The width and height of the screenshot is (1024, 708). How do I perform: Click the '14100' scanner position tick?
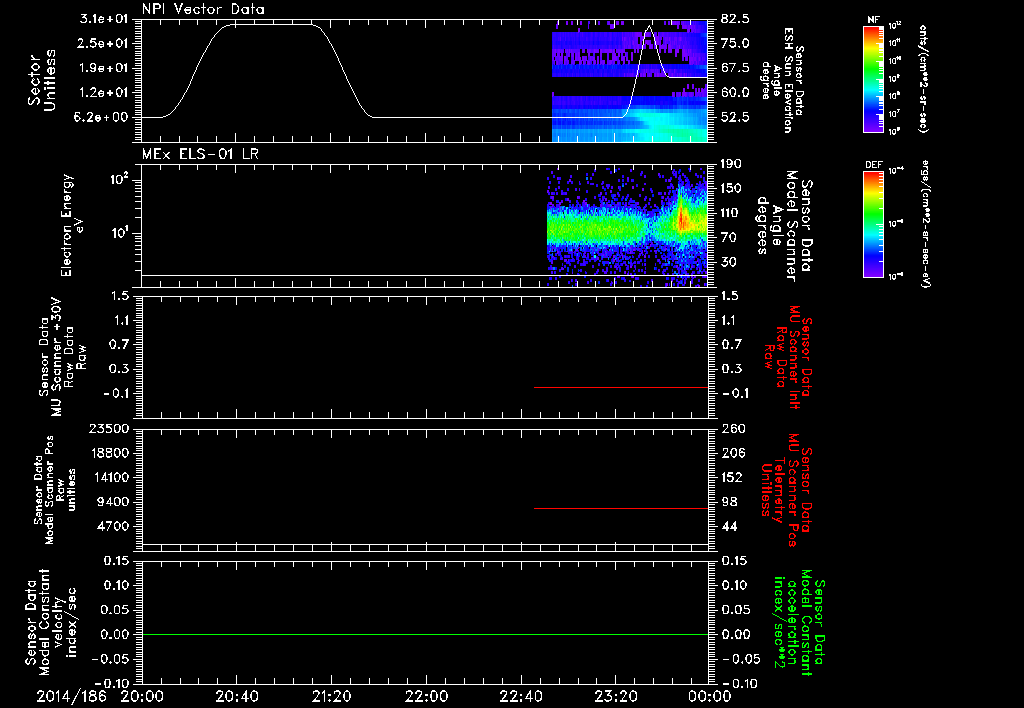tap(110, 477)
